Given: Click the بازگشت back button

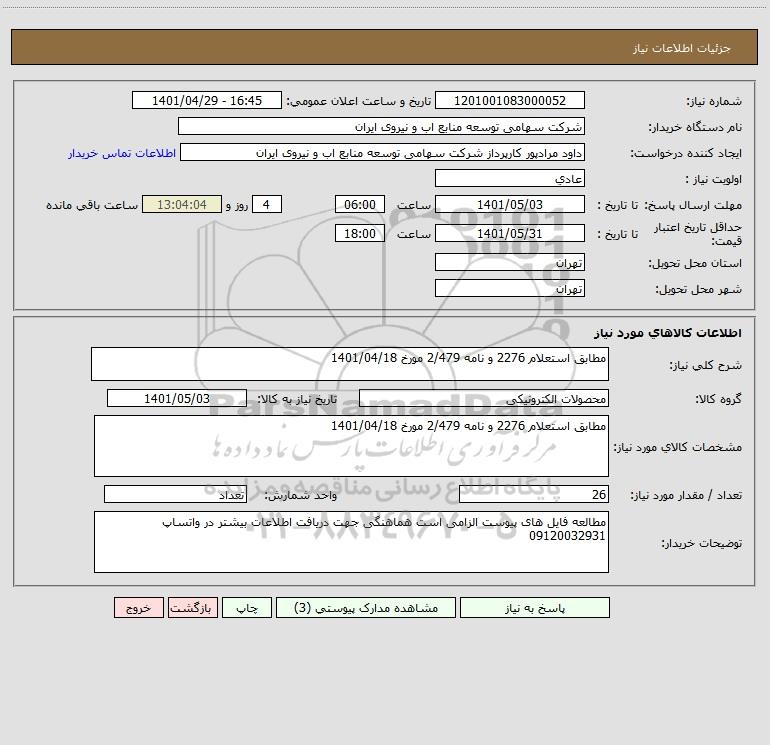Looking at the screenshot, I should point(192,607).
